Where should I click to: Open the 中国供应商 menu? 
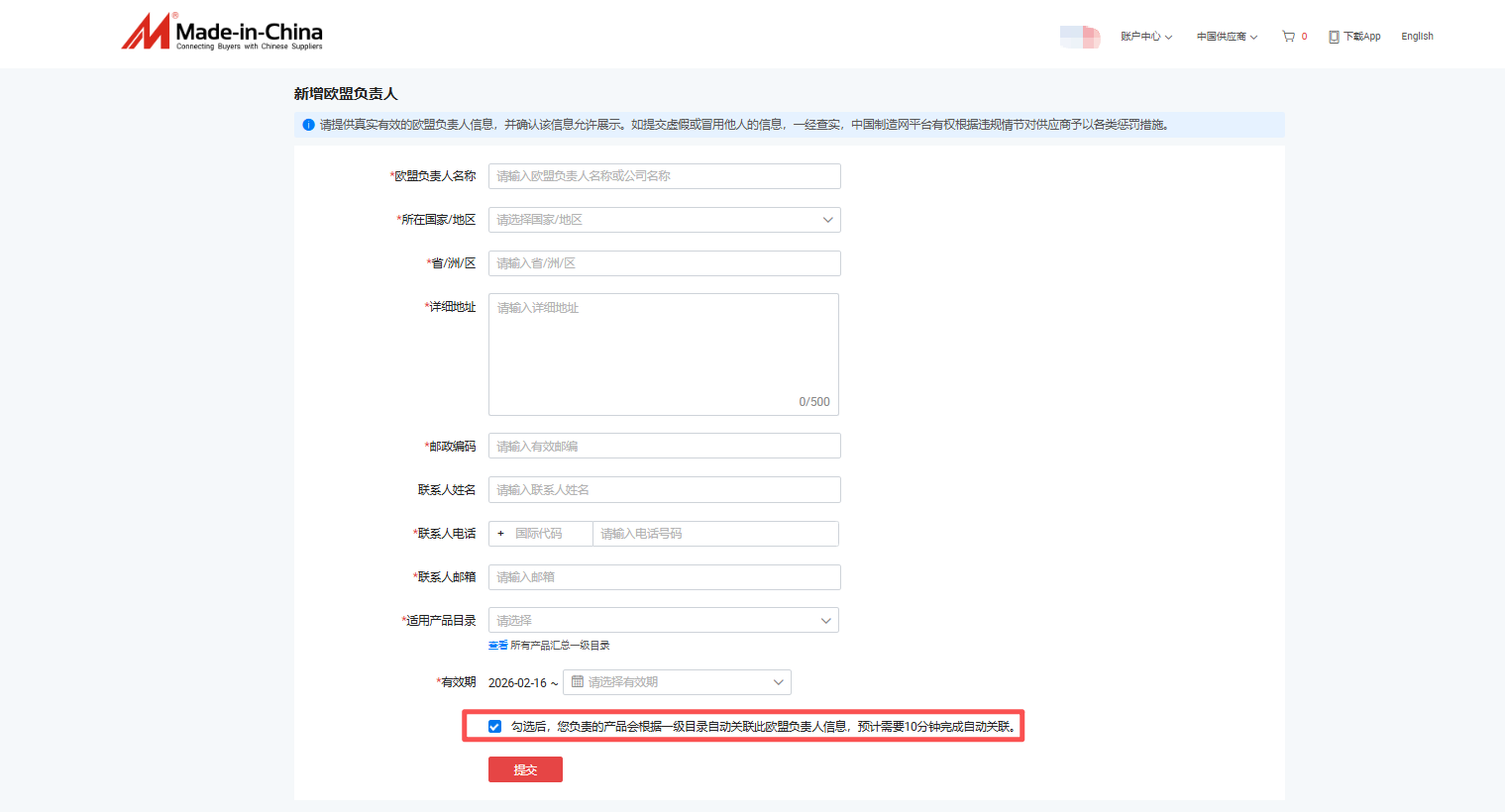[x=1226, y=36]
